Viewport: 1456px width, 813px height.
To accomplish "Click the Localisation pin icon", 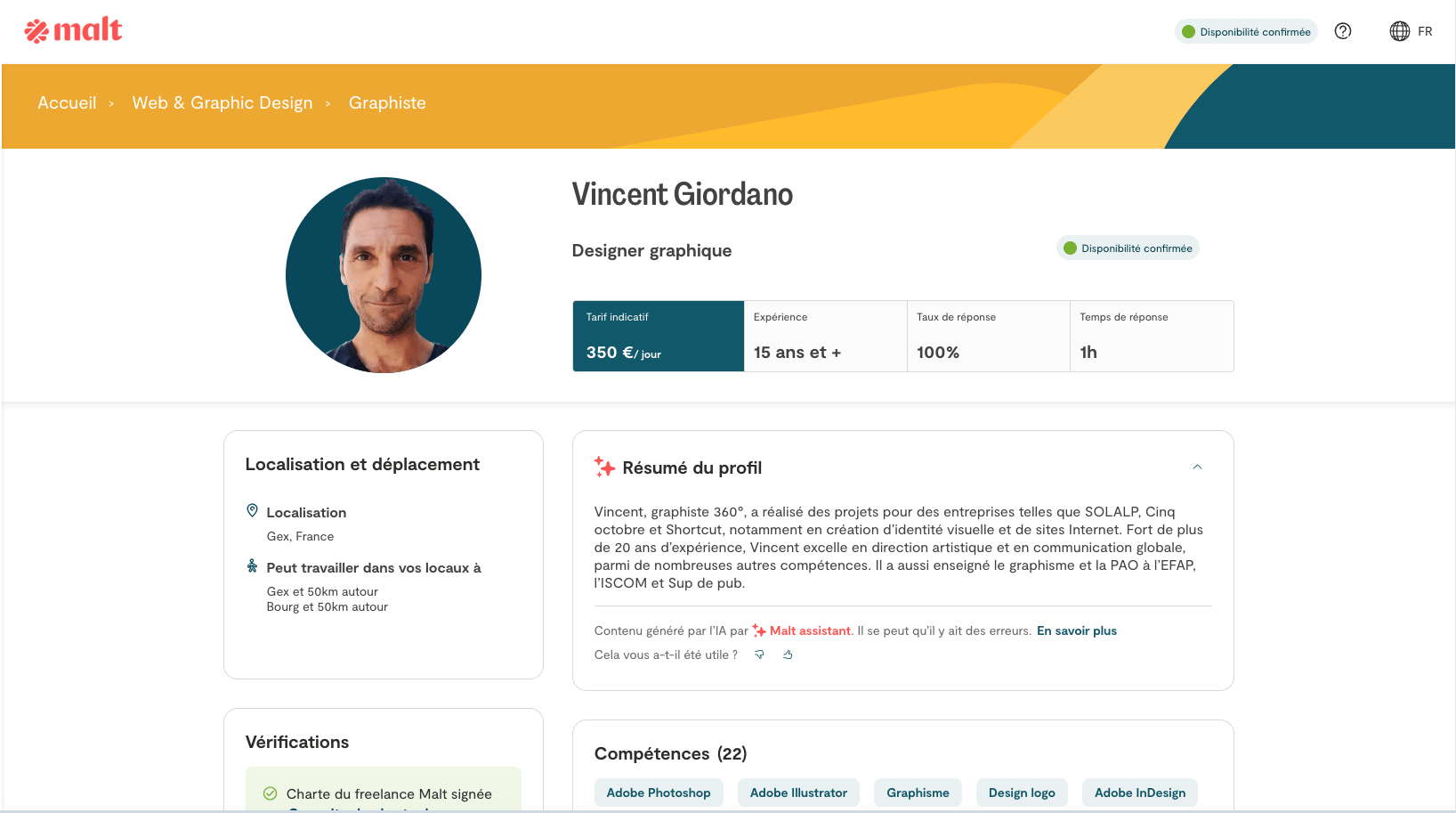I will tap(253, 511).
